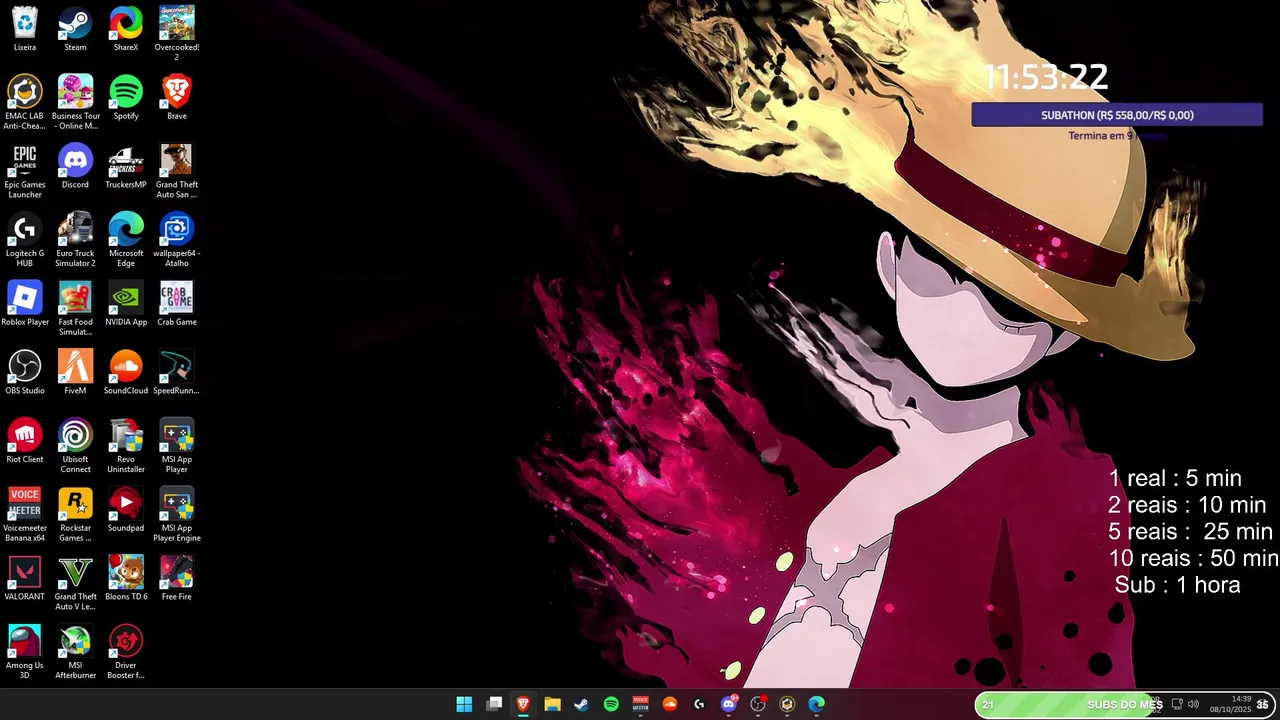1280x720 pixels.
Task: Select the MSI App Player desktop icon
Action: pos(177,447)
